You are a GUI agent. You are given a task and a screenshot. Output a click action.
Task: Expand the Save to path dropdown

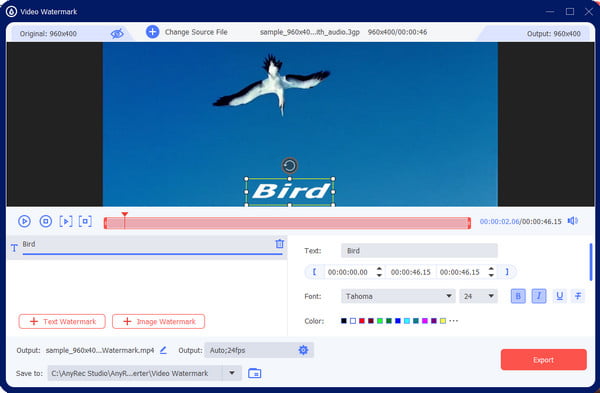click(232, 373)
